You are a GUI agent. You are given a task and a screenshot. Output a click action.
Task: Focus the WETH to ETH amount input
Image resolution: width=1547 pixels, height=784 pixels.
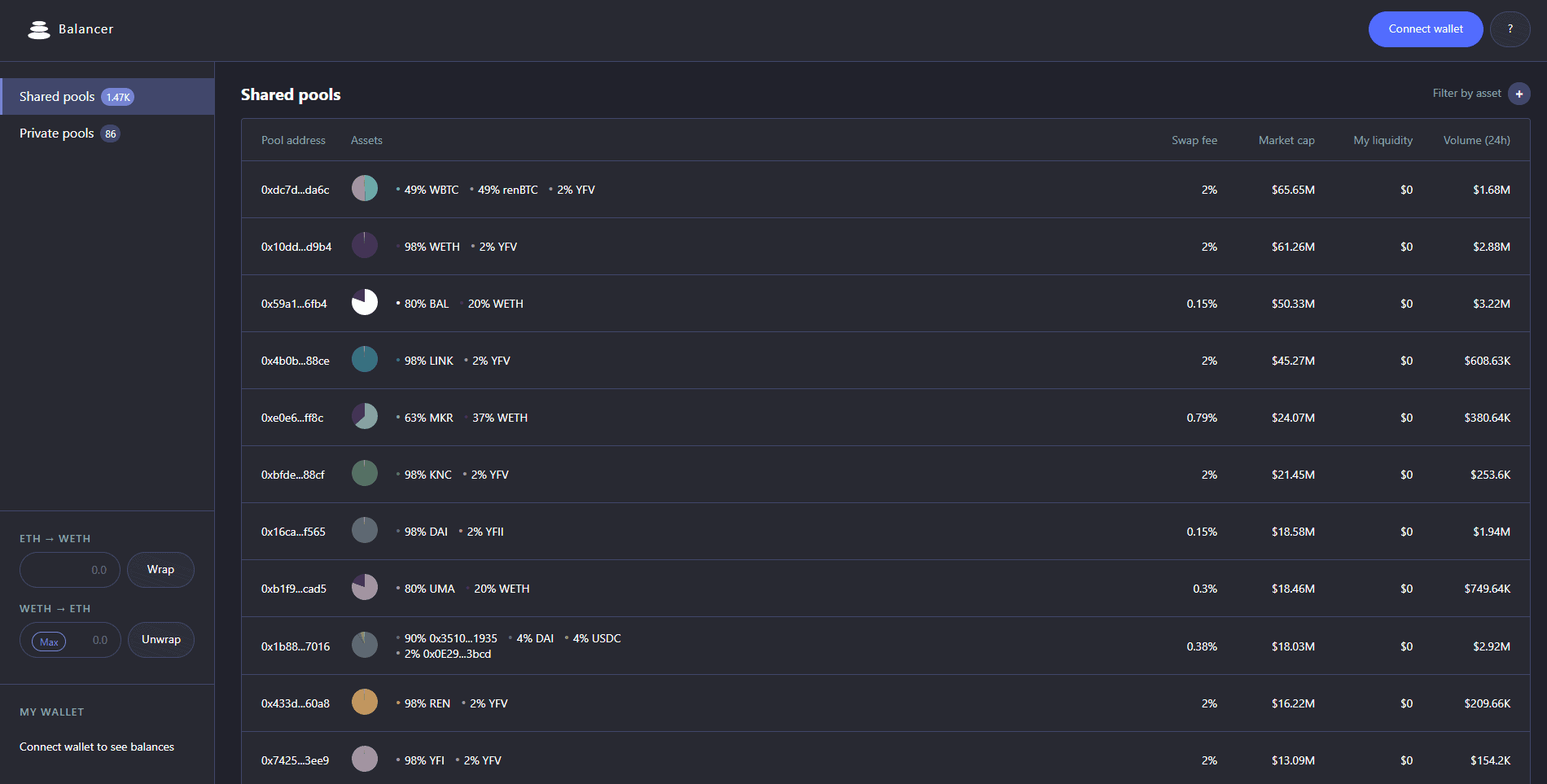point(94,641)
